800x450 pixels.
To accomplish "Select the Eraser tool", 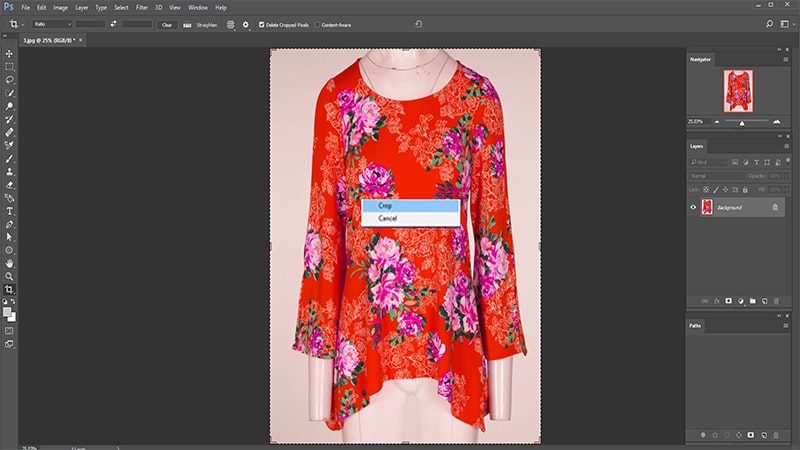I will 9,185.
